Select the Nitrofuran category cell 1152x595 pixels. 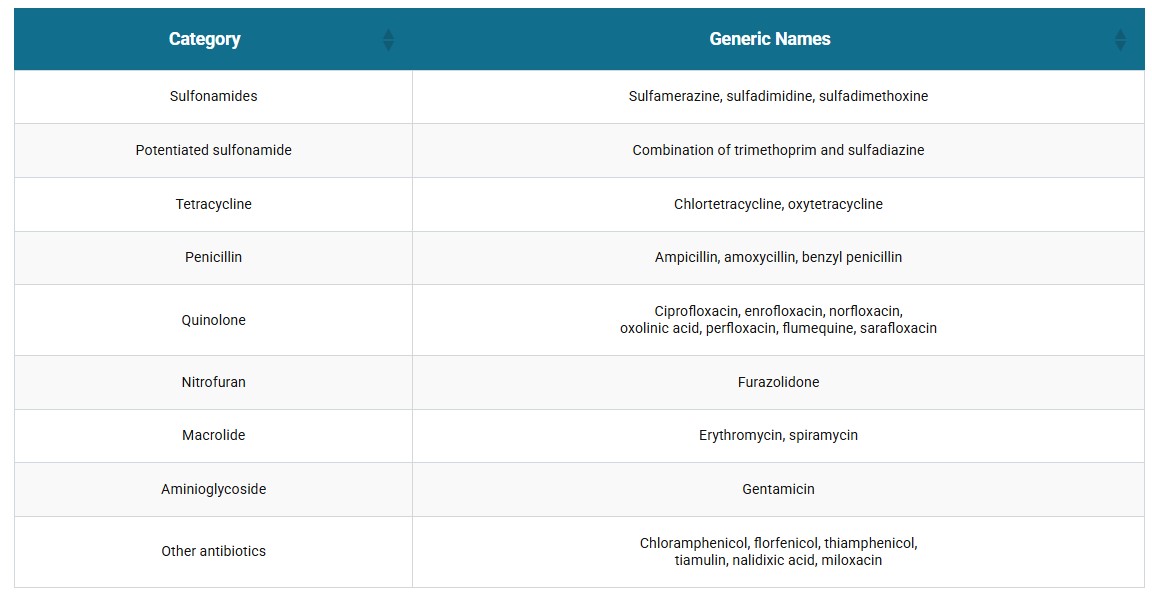pos(213,382)
